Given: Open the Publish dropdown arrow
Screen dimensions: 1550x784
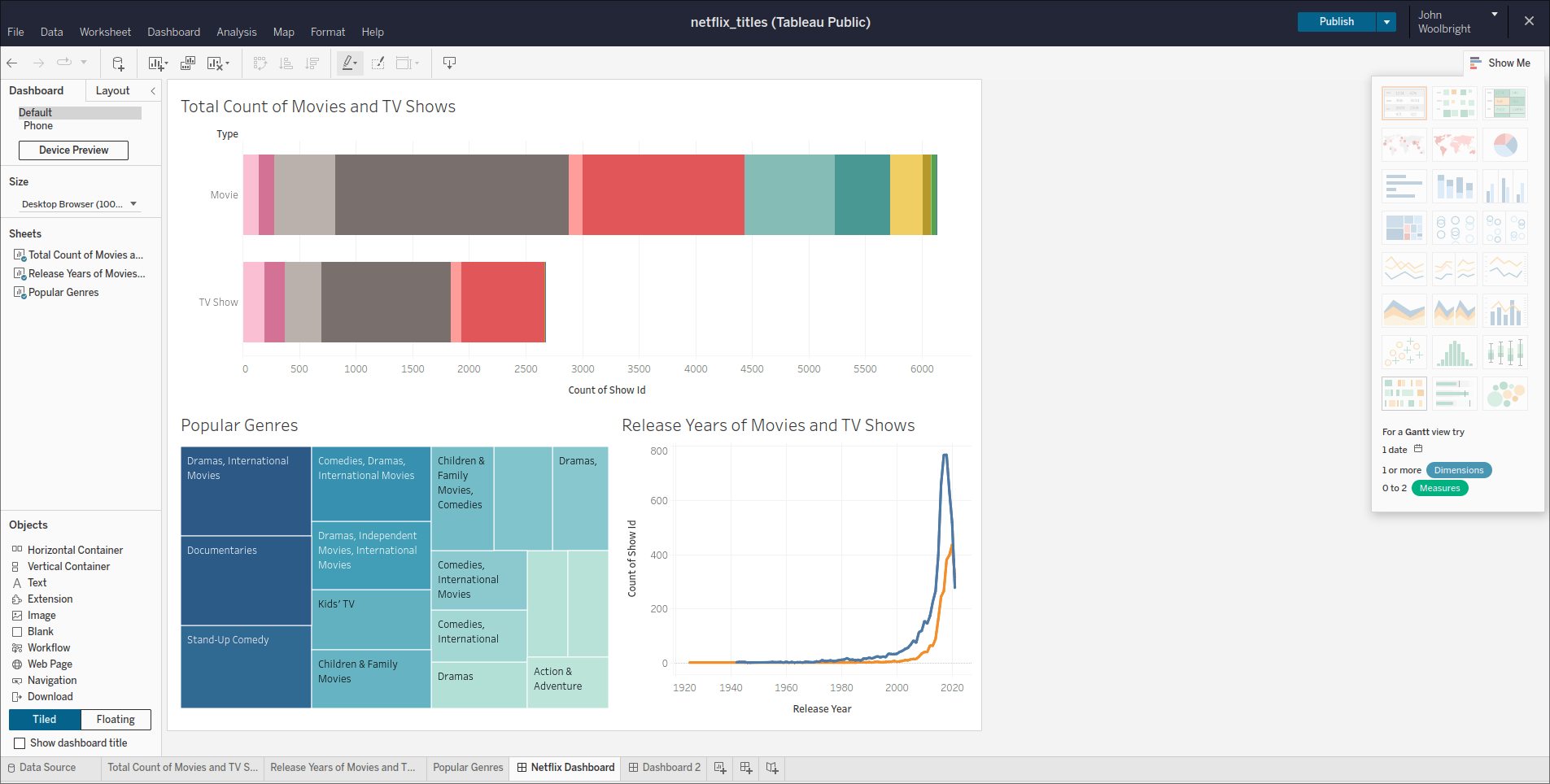Looking at the screenshot, I should [x=1386, y=22].
